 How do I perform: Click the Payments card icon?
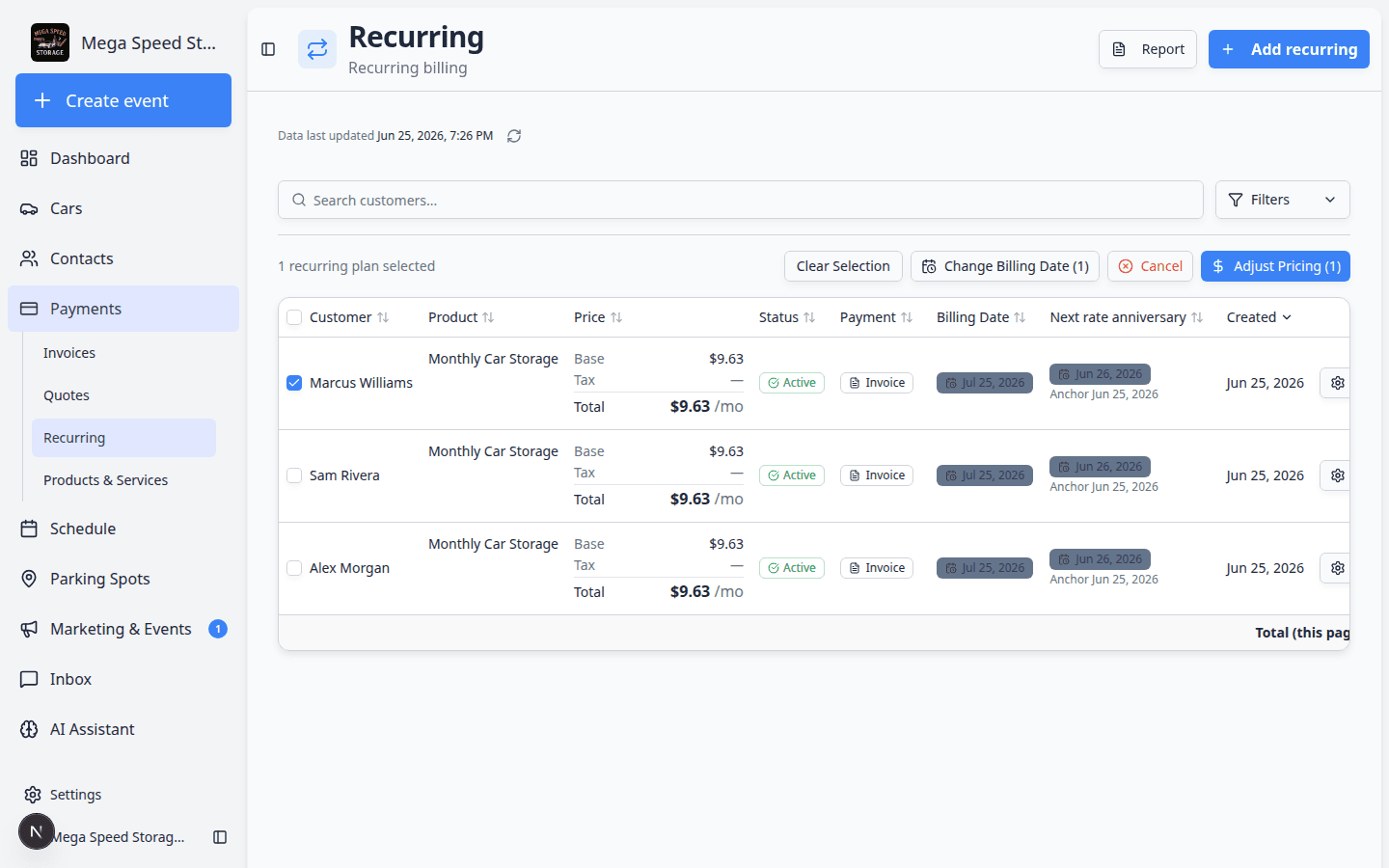pyautogui.click(x=29, y=309)
